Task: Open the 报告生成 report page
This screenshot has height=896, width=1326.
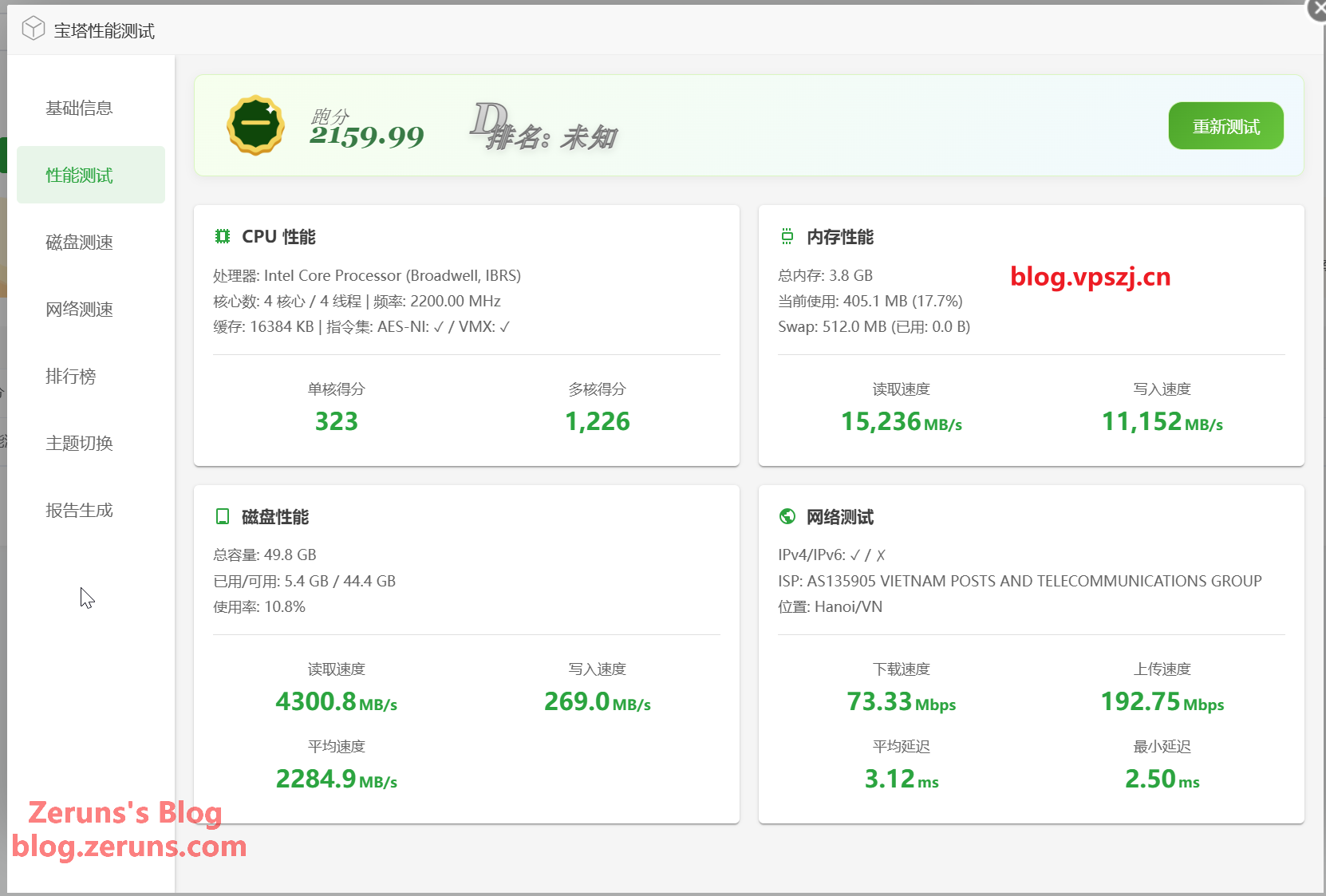Action: [x=79, y=510]
